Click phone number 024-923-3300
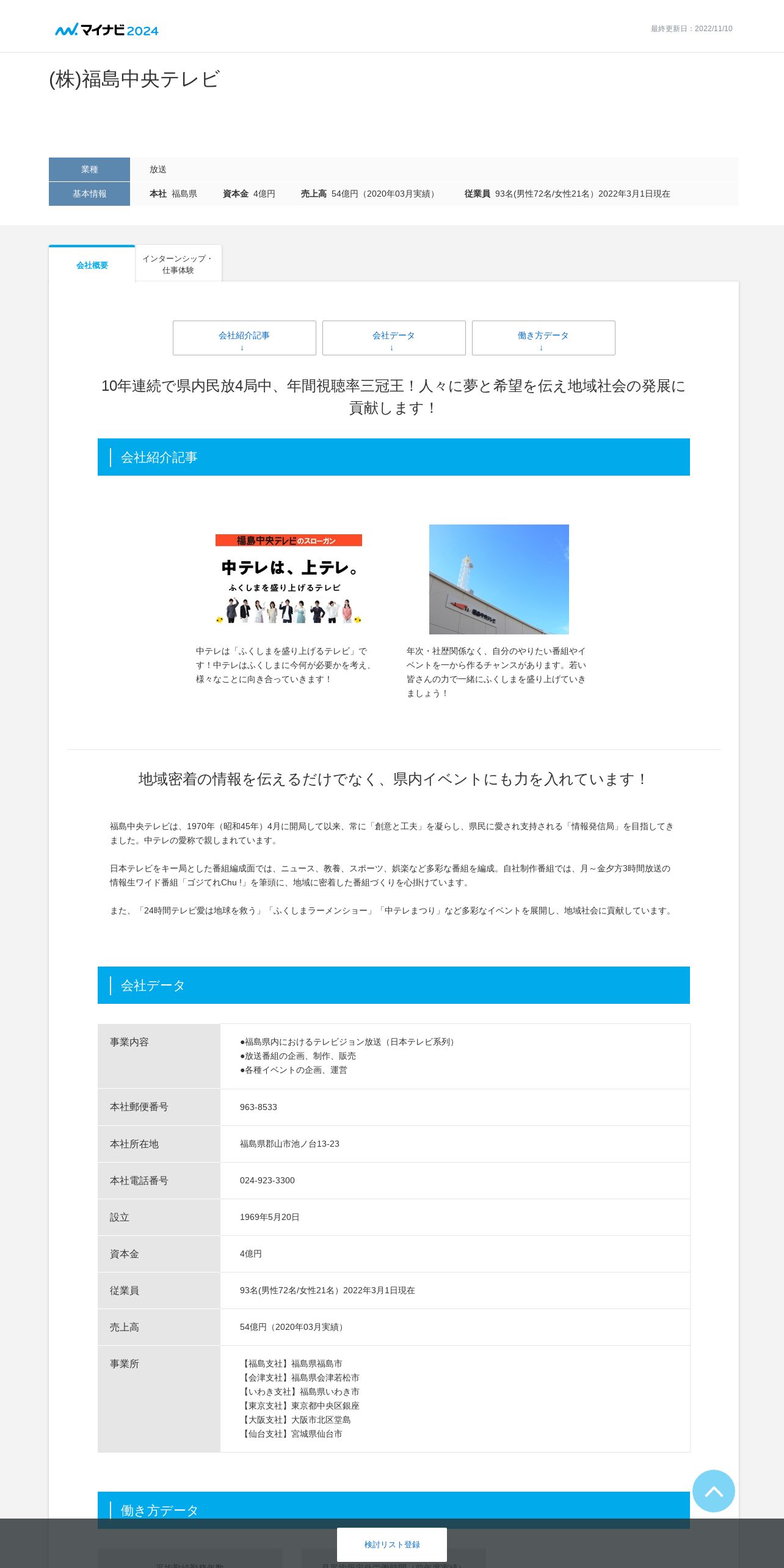Viewport: 784px width, 1568px height. click(x=267, y=1180)
